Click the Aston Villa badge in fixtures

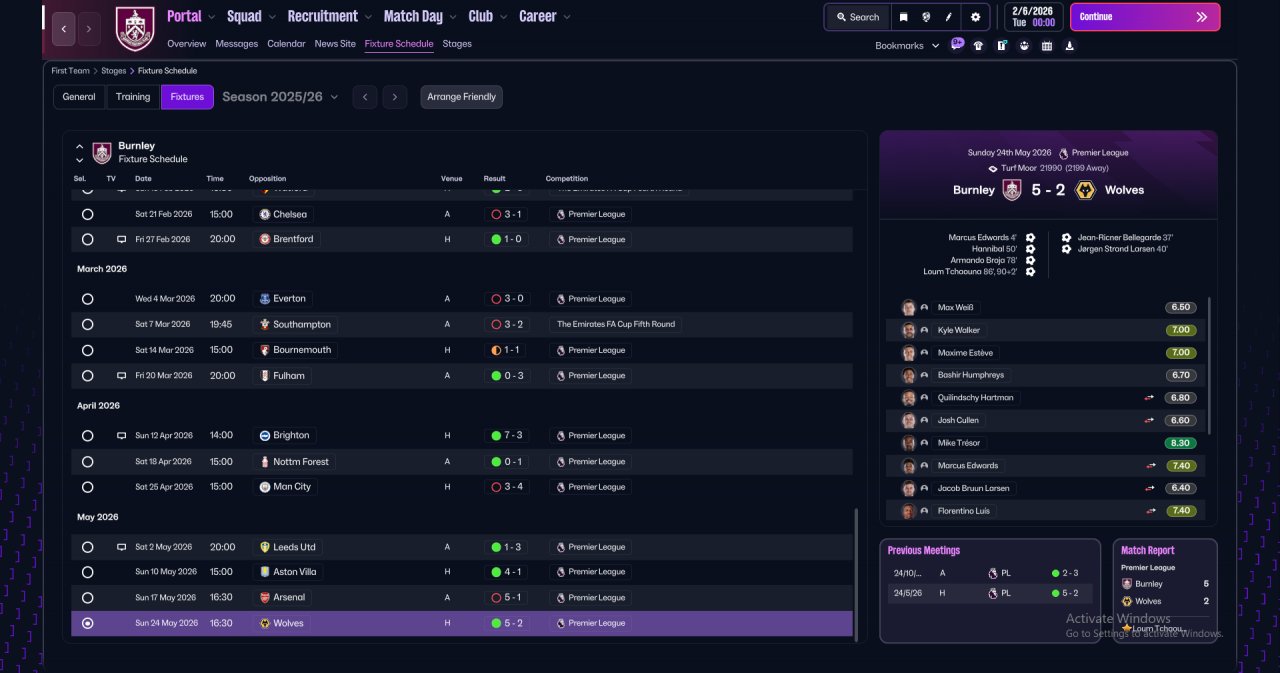264,572
